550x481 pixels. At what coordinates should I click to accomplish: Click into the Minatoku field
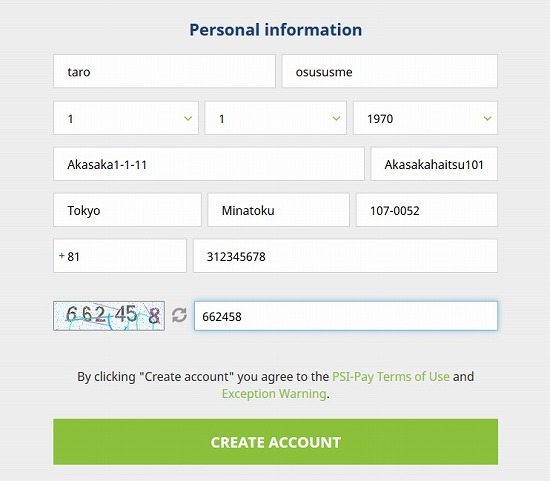click(279, 210)
